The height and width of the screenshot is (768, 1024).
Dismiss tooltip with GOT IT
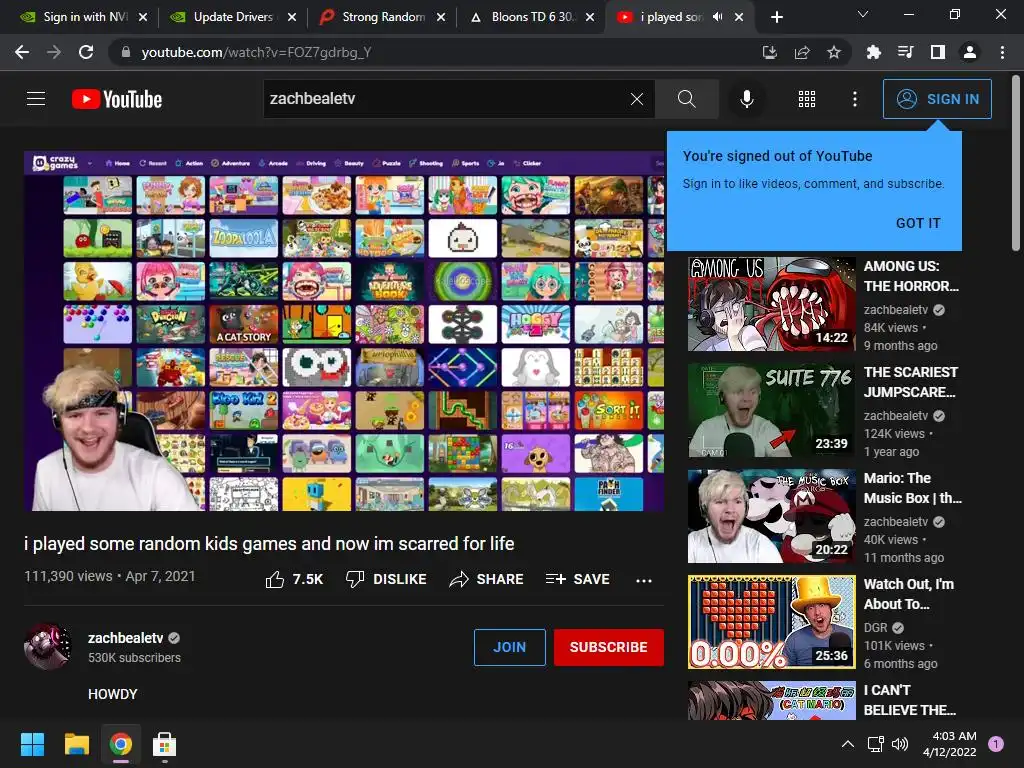918,223
